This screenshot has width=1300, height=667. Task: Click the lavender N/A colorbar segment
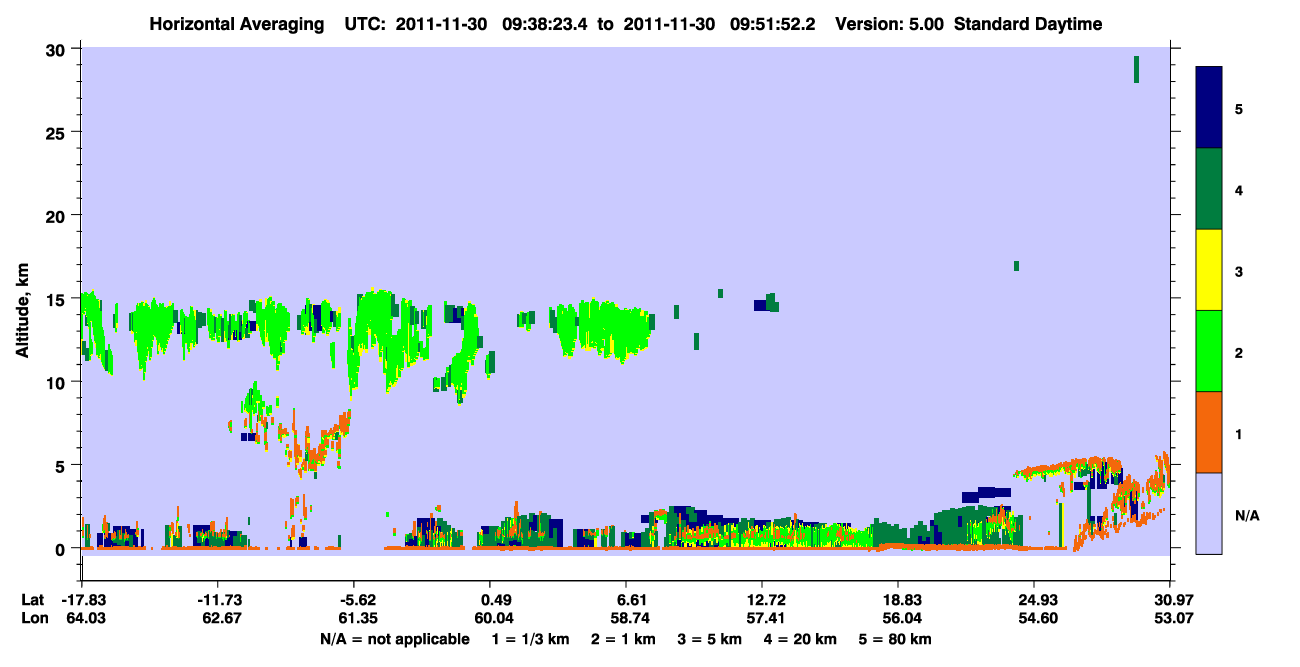tap(1209, 513)
